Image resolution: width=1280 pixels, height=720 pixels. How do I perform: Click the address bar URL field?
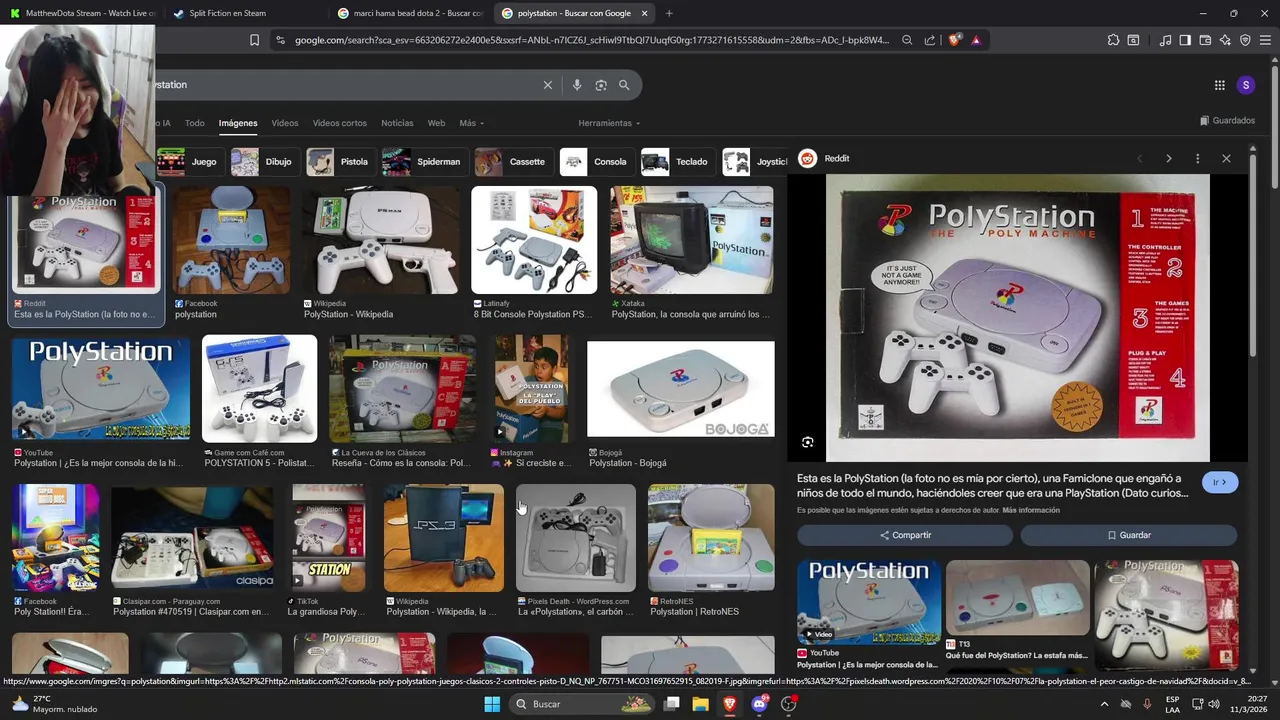coord(590,40)
